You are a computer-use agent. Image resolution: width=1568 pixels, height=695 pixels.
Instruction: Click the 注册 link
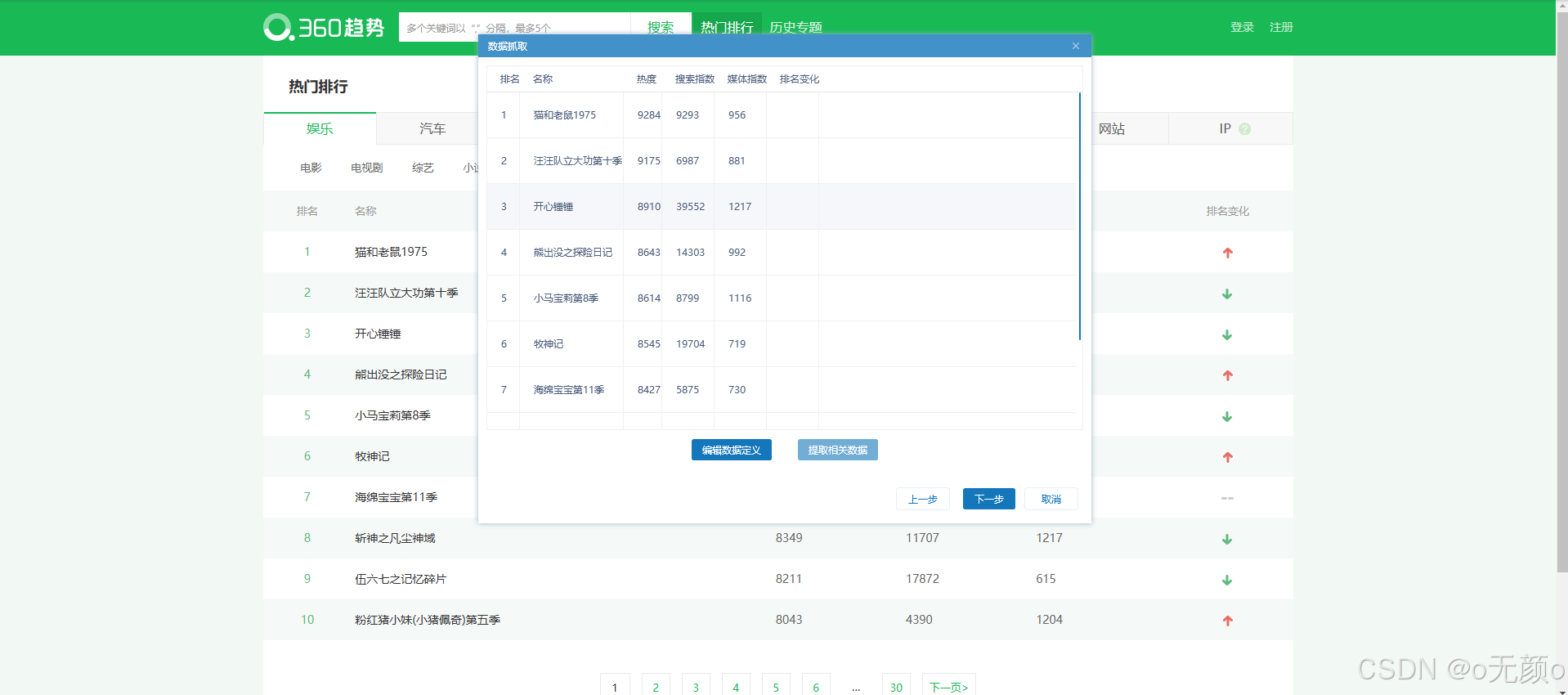[x=1281, y=27]
